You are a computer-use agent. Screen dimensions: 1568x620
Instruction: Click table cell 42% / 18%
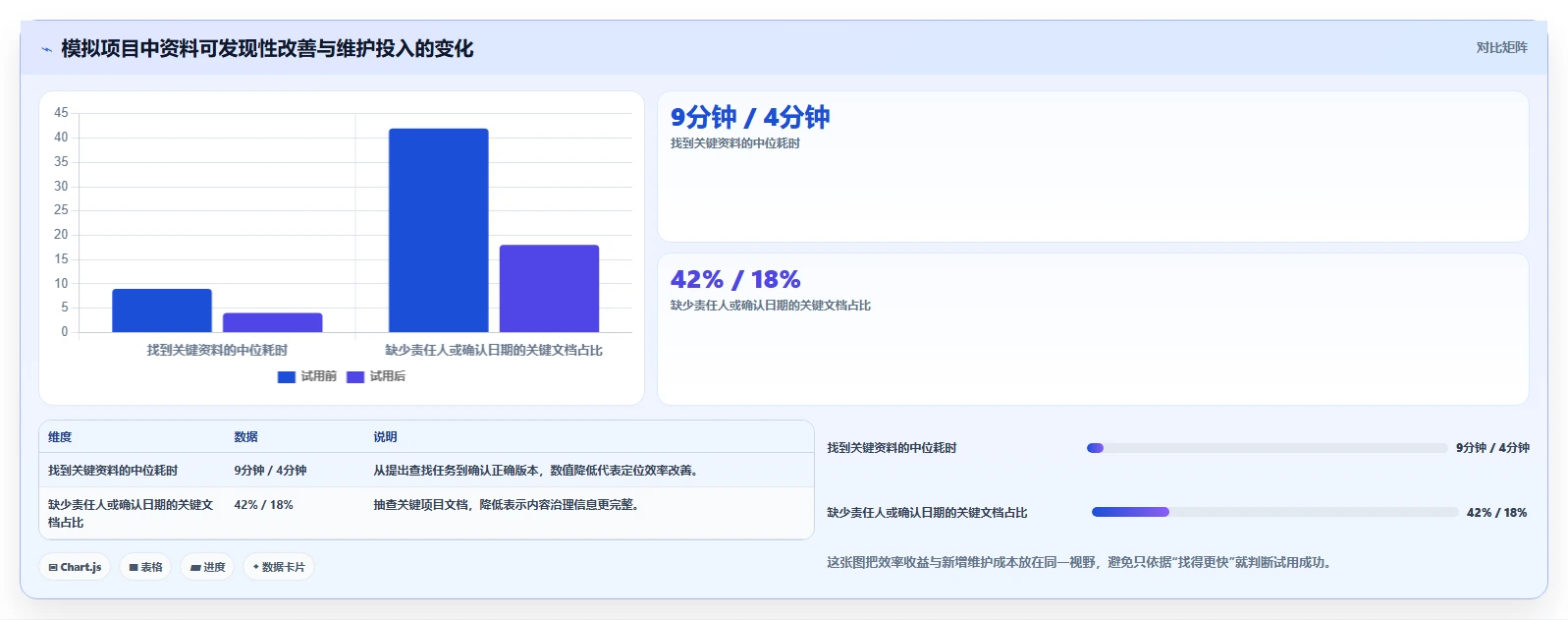click(263, 505)
